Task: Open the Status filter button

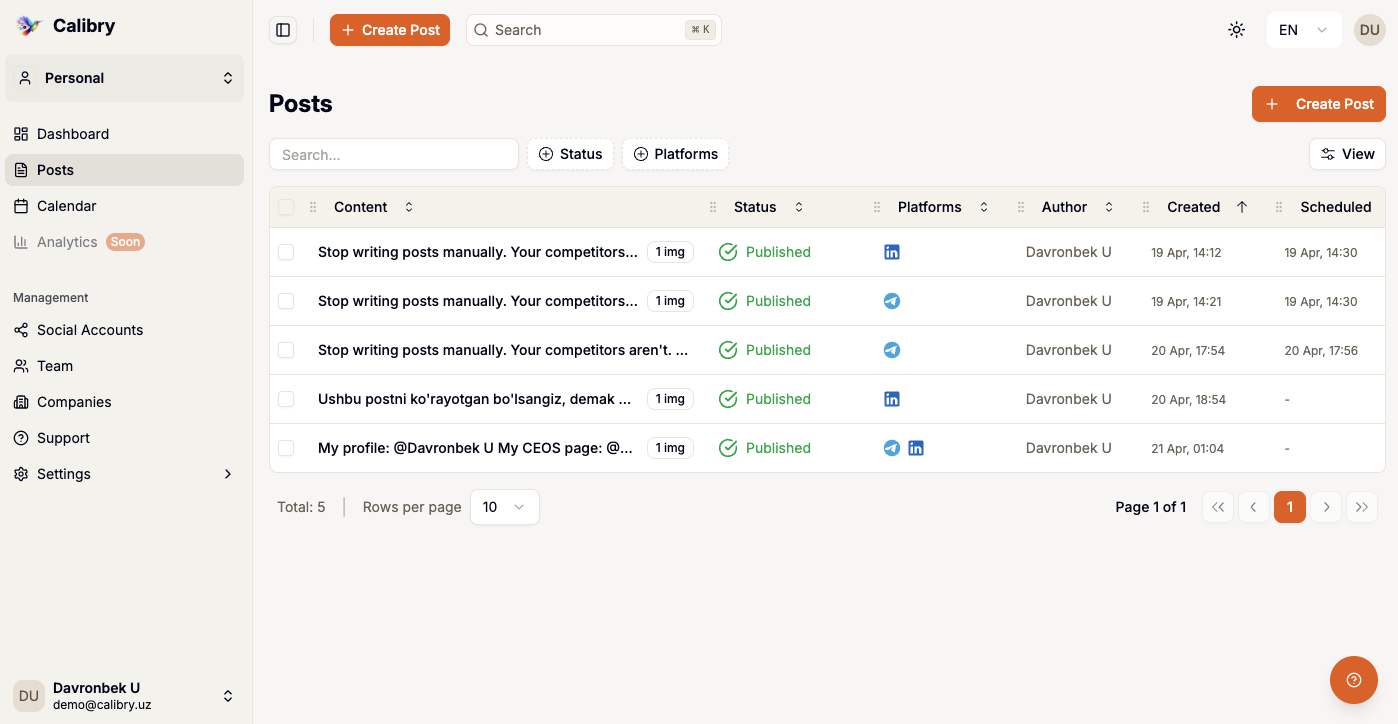Action: click(x=570, y=154)
